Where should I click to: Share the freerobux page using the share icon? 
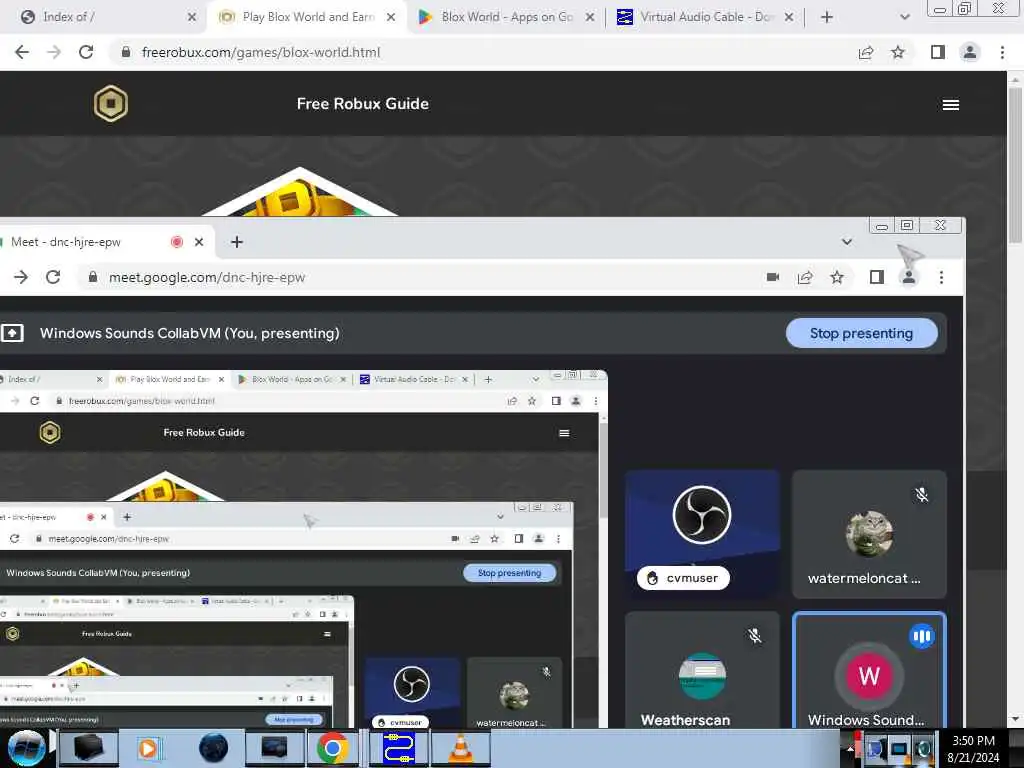(x=866, y=52)
